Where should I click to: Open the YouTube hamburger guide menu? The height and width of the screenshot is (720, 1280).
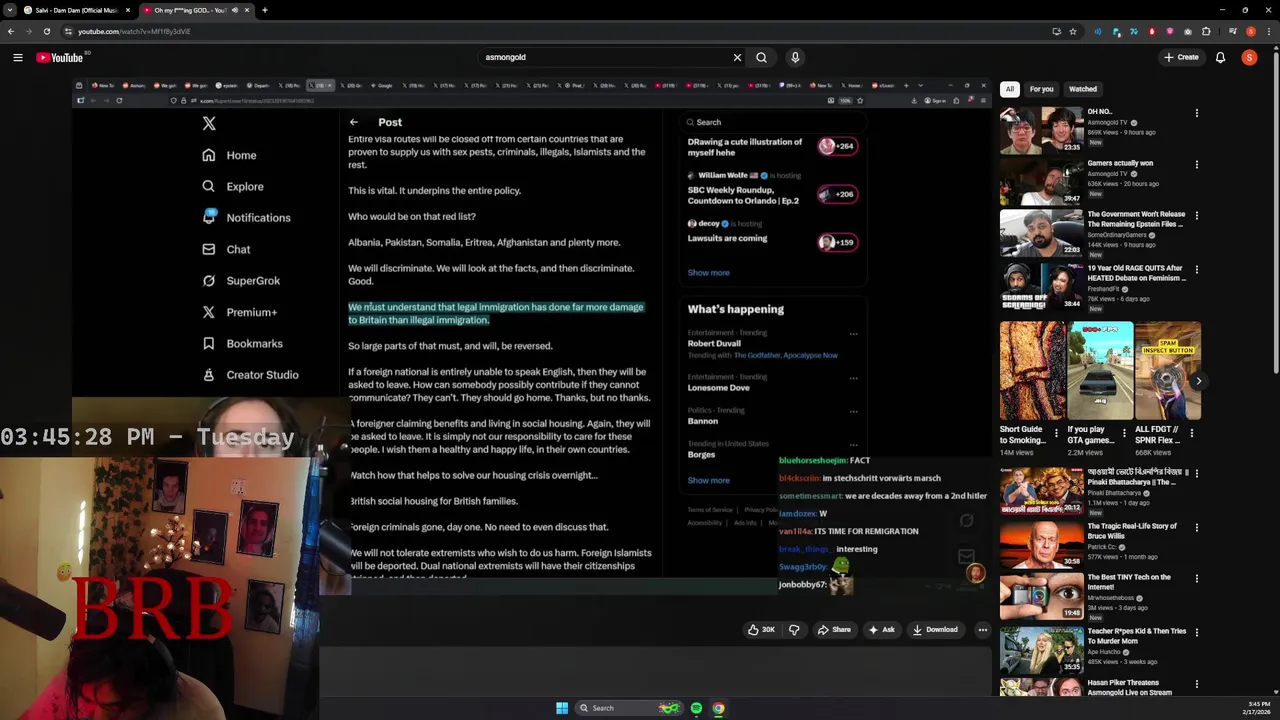click(17, 58)
